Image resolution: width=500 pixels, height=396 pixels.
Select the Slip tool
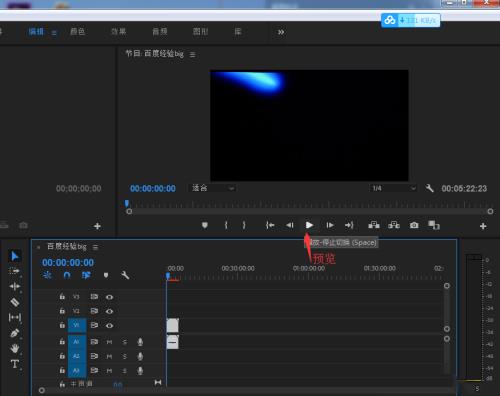point(15,317)
